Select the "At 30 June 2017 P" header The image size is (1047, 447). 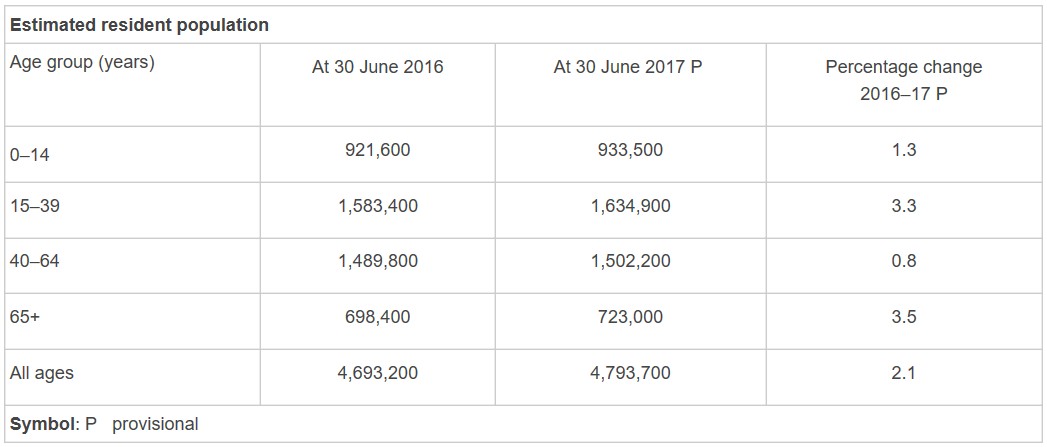[627, 68]
